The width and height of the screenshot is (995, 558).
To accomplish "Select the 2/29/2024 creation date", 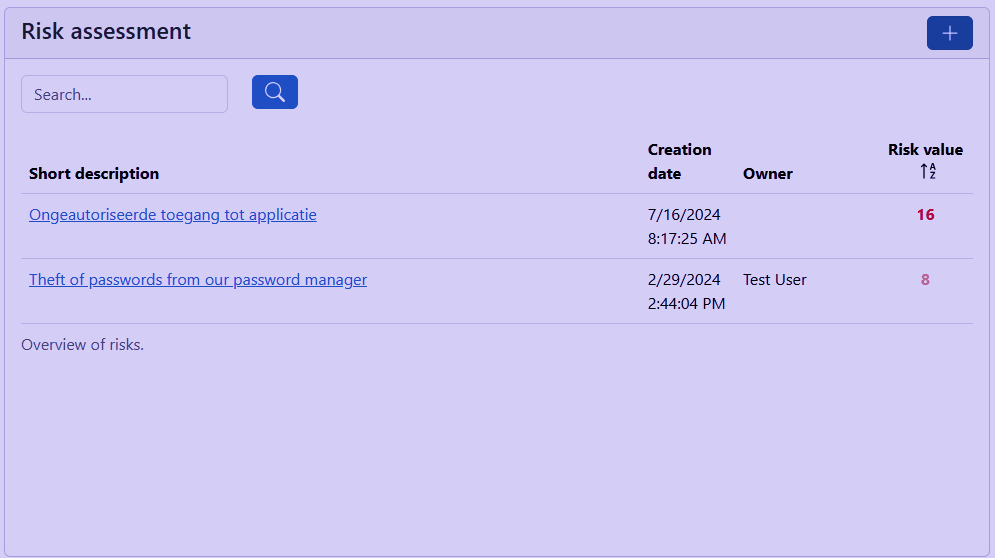I will pos(684,280).
